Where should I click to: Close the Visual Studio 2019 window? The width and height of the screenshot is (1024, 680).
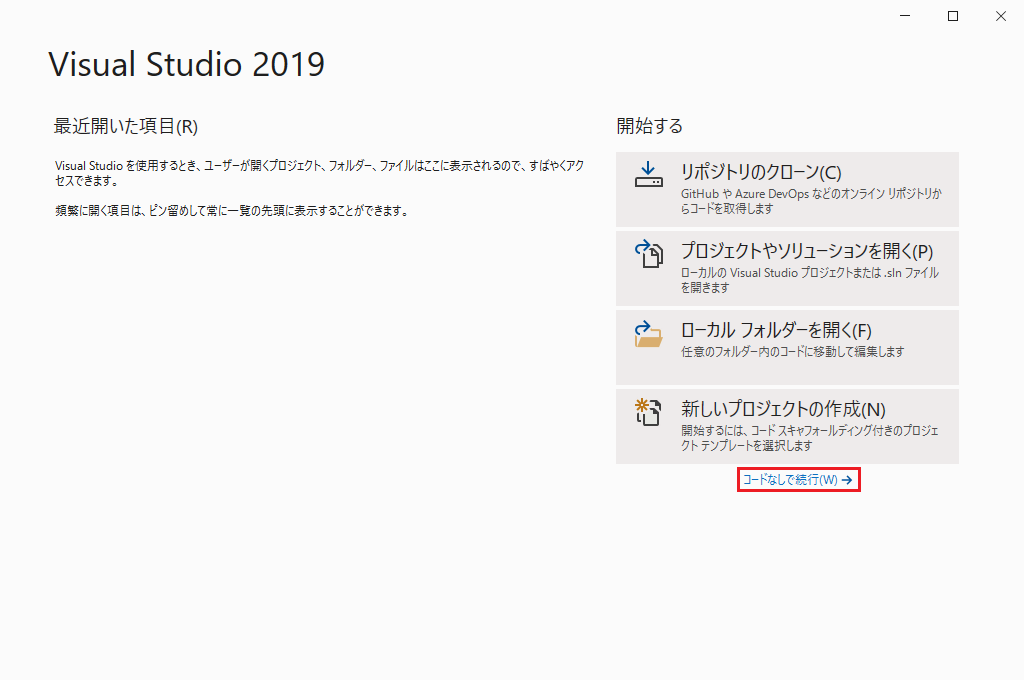coord(1000,16)
